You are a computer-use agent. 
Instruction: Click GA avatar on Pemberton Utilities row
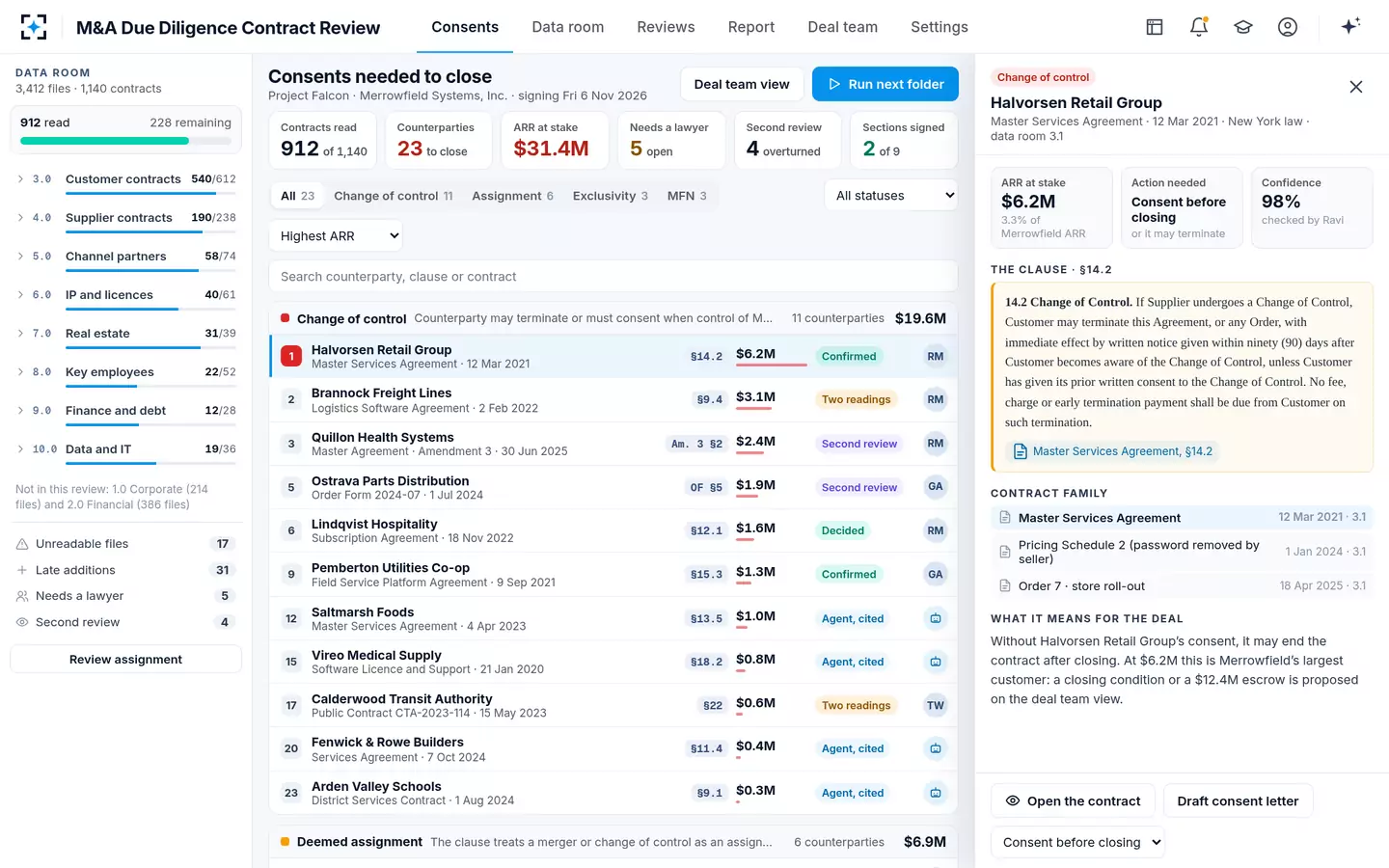click(x=936, y=574)
